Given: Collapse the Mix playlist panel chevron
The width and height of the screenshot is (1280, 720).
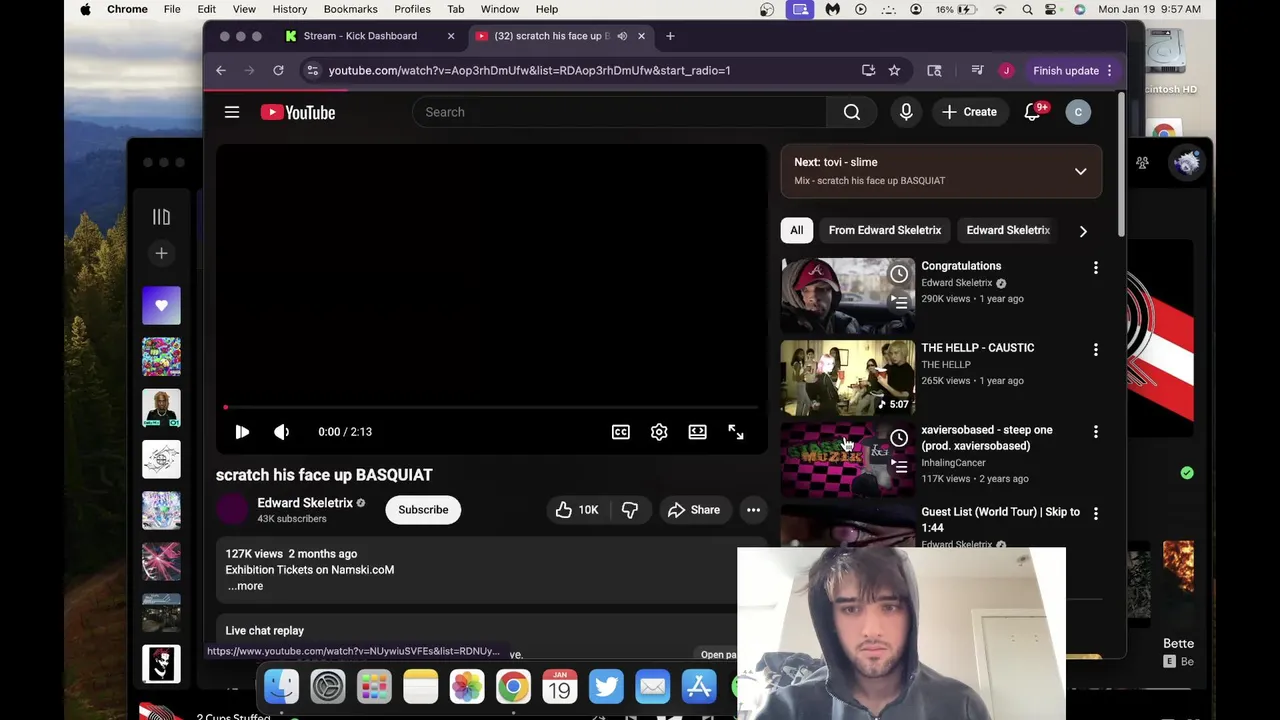Looking at the screenshot, I should click(1080, 171).
